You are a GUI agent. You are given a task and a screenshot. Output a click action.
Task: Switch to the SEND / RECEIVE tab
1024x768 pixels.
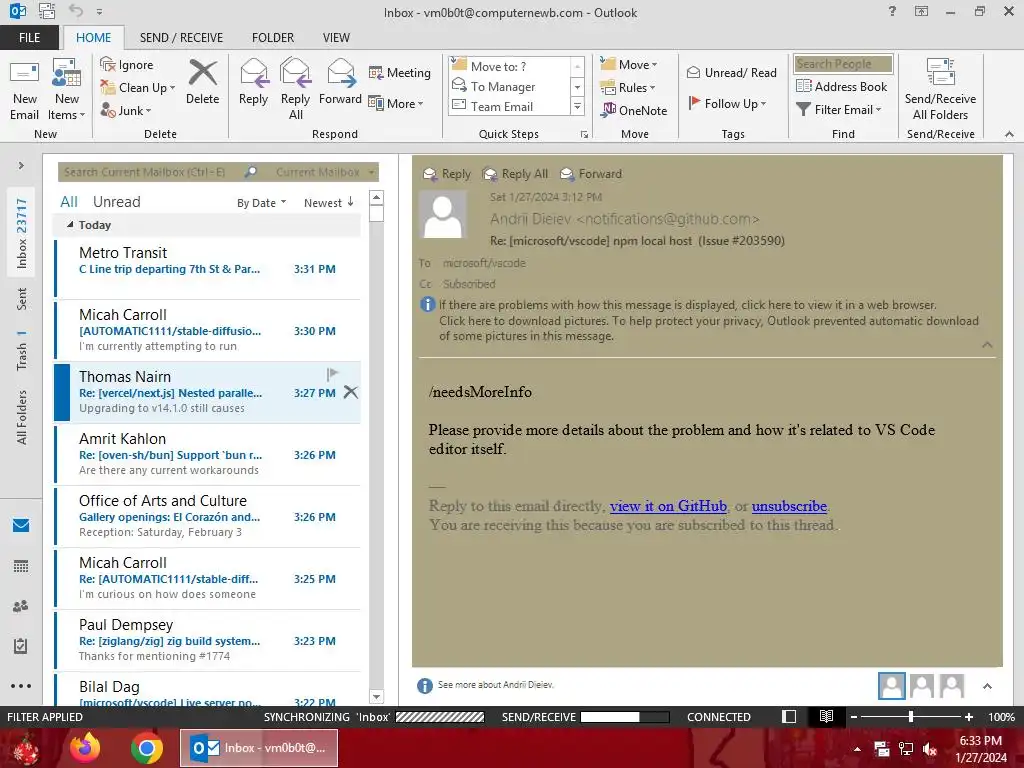click(x=181, y=38)
